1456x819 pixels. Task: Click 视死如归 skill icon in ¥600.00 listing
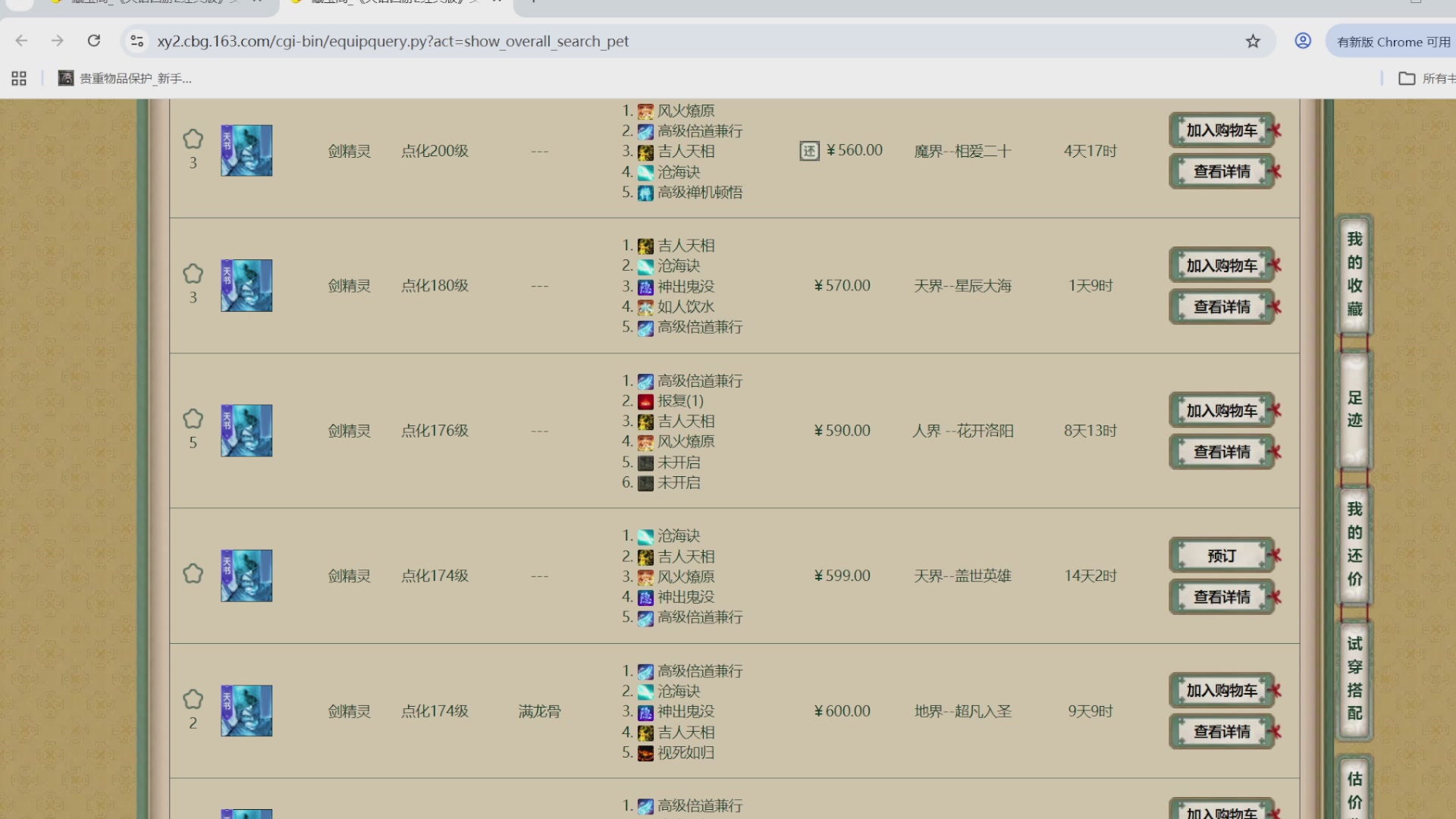click(x=645, y=753)
